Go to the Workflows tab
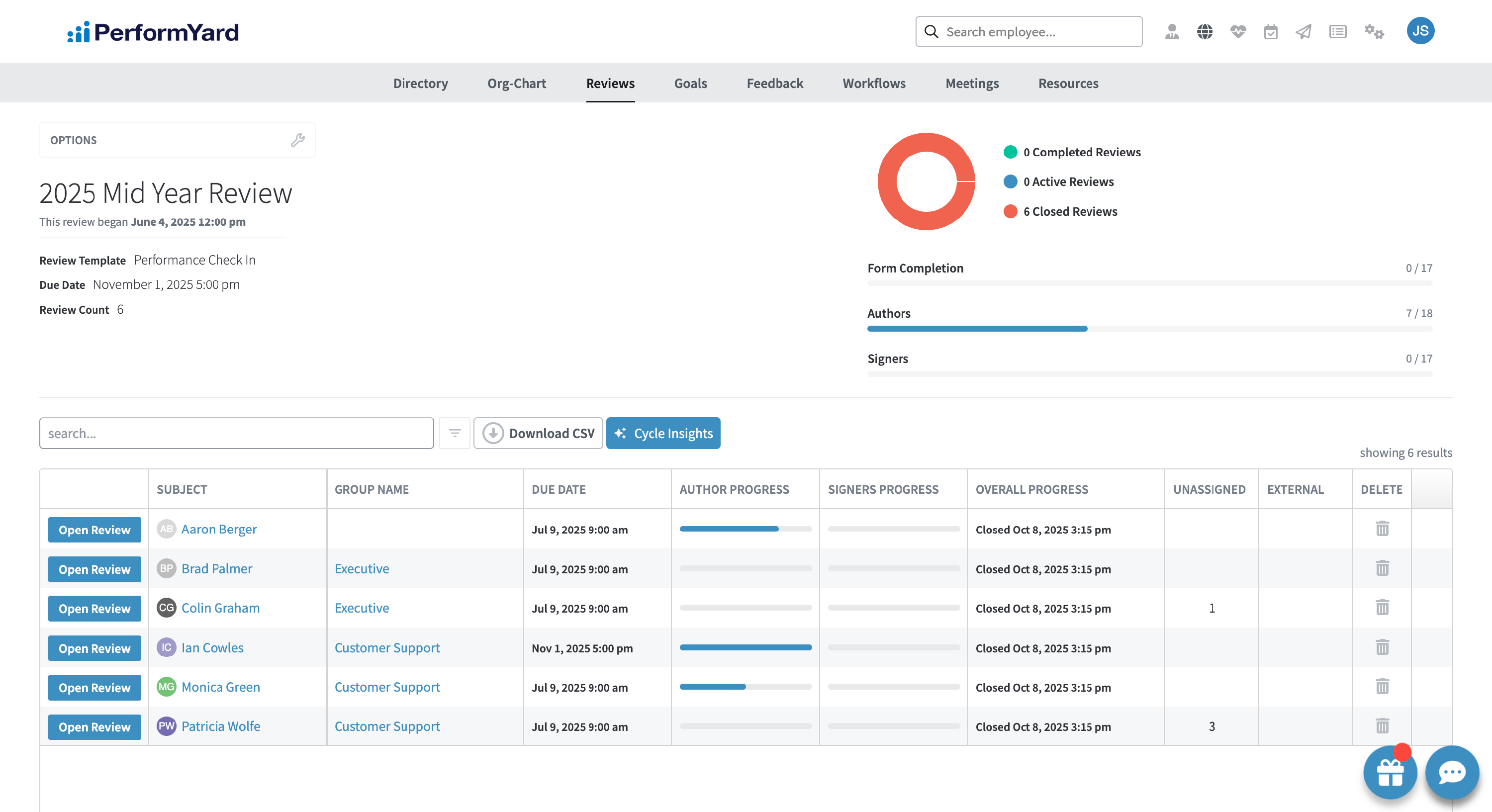Viewport: 1492px width, 812px height. [x=874, y=83]
